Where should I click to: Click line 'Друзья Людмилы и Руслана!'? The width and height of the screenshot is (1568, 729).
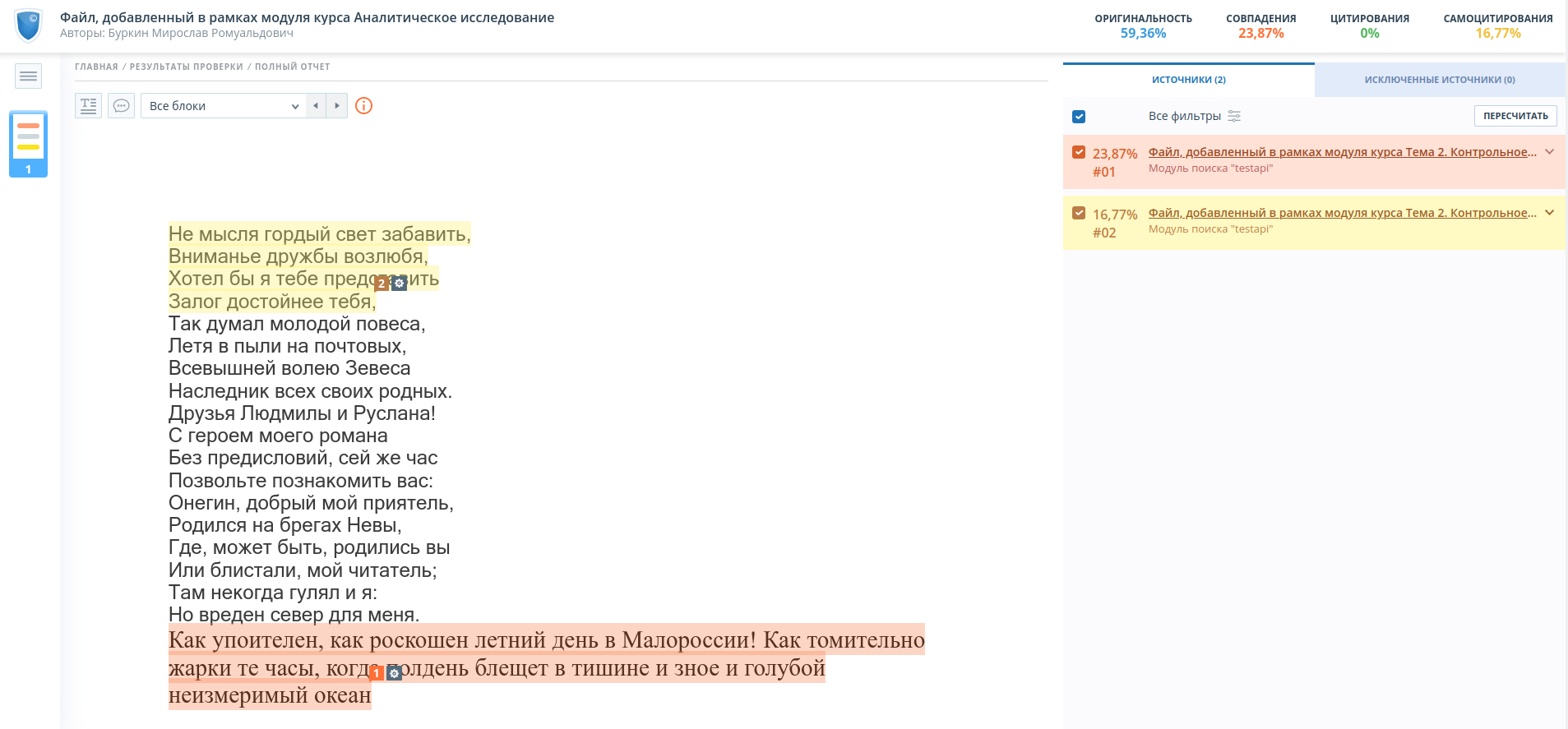(x=302, y=413)
